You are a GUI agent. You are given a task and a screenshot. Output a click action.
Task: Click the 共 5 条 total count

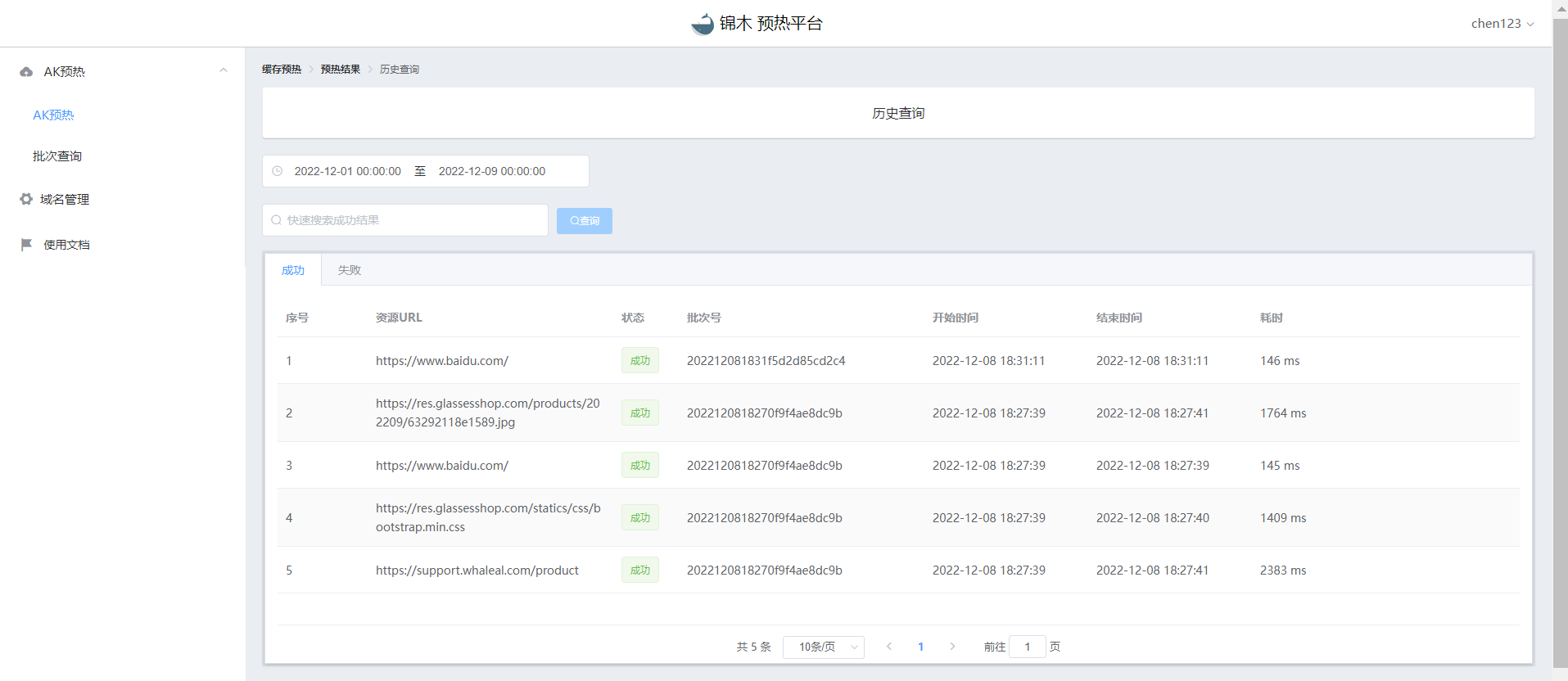coord(753,647)
